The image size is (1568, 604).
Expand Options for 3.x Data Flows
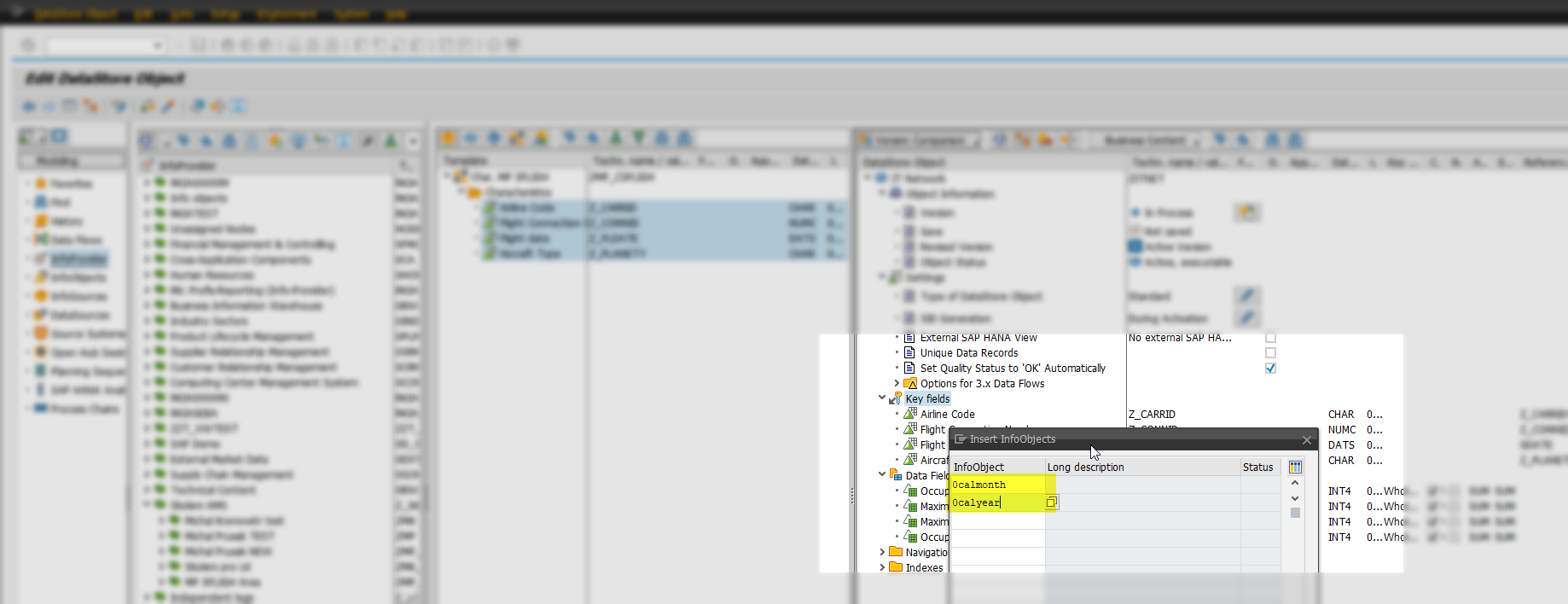pos(897,384)
